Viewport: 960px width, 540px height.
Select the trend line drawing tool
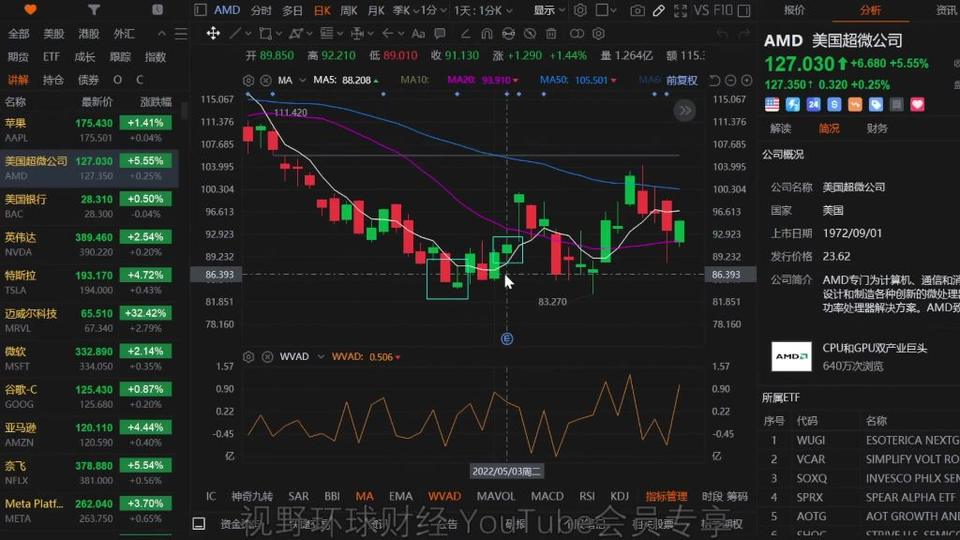235,33
